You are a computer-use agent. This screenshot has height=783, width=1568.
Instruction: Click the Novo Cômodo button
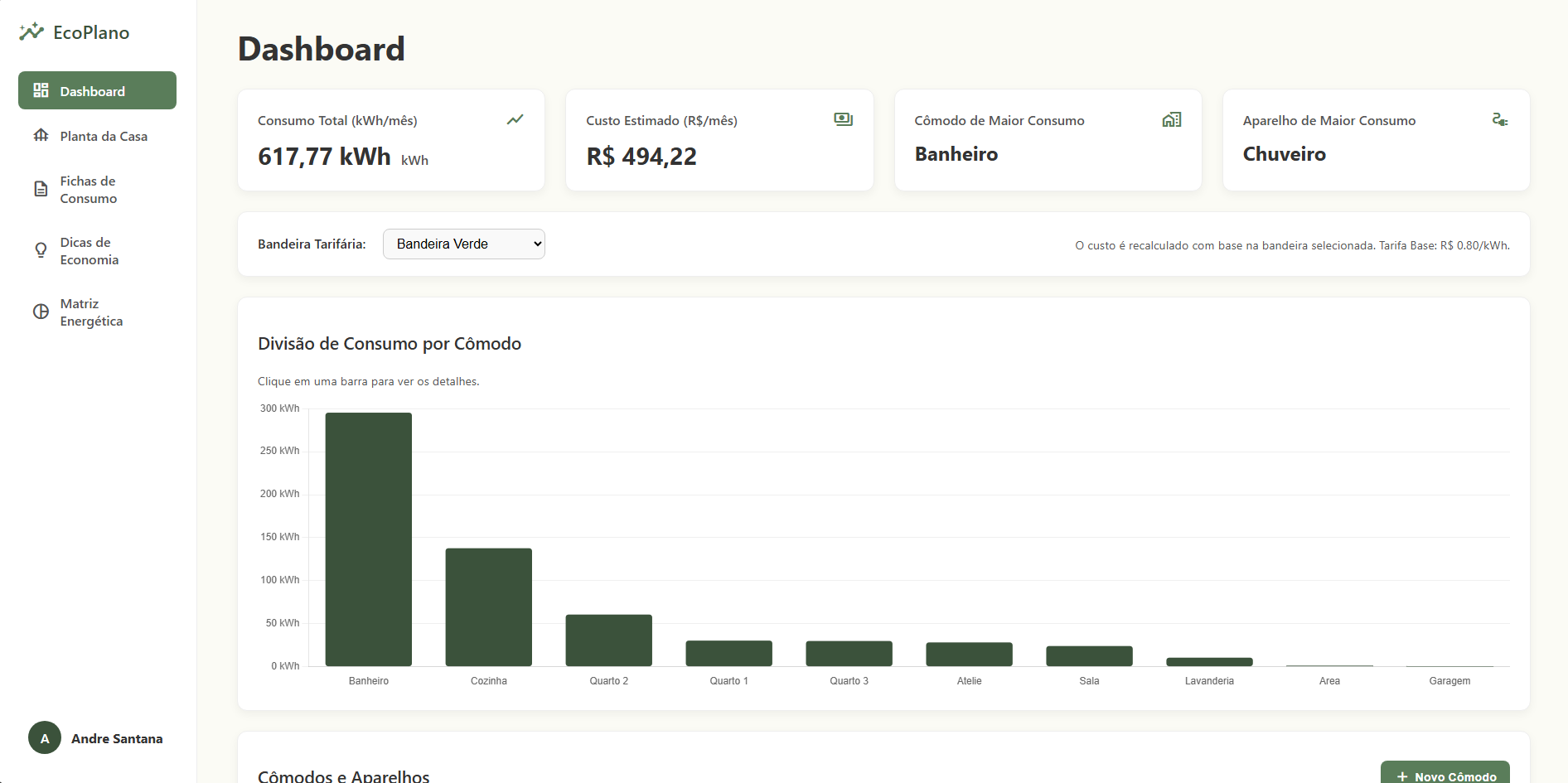1445,774
